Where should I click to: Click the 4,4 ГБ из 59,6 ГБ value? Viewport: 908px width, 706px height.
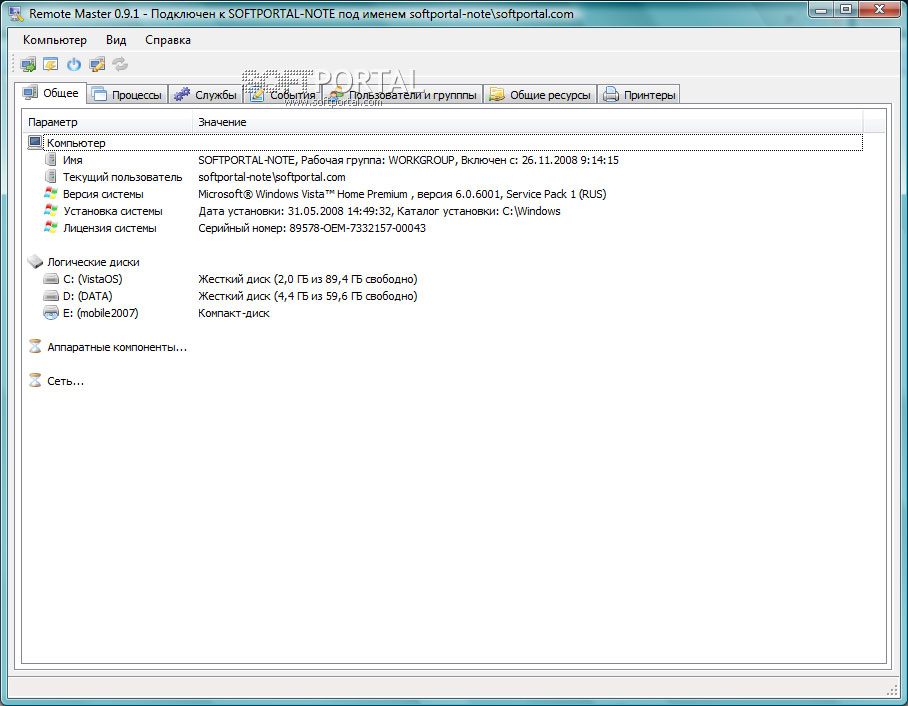[307, 296]
